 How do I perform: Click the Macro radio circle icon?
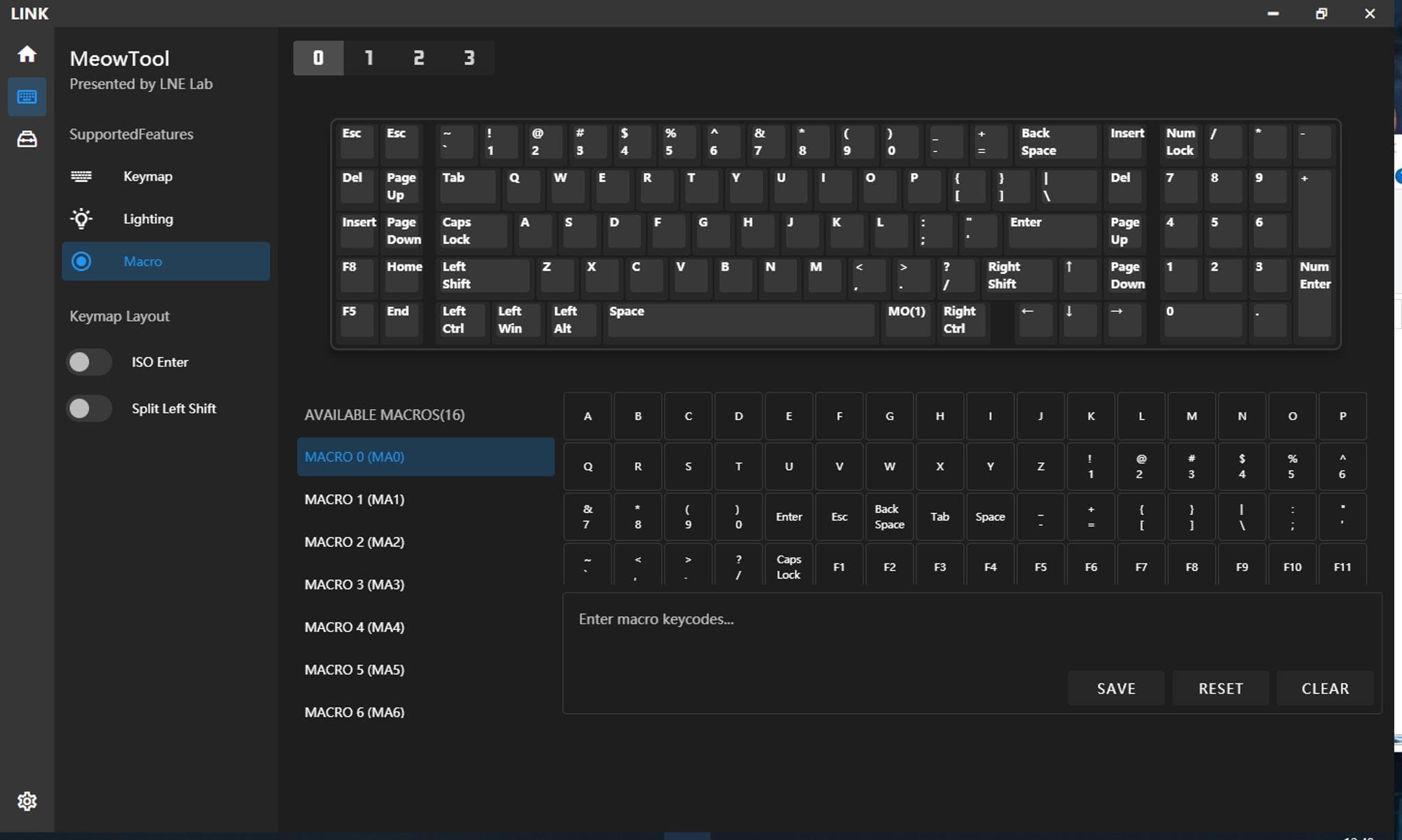pyautogui.click(x=81, y=262)
